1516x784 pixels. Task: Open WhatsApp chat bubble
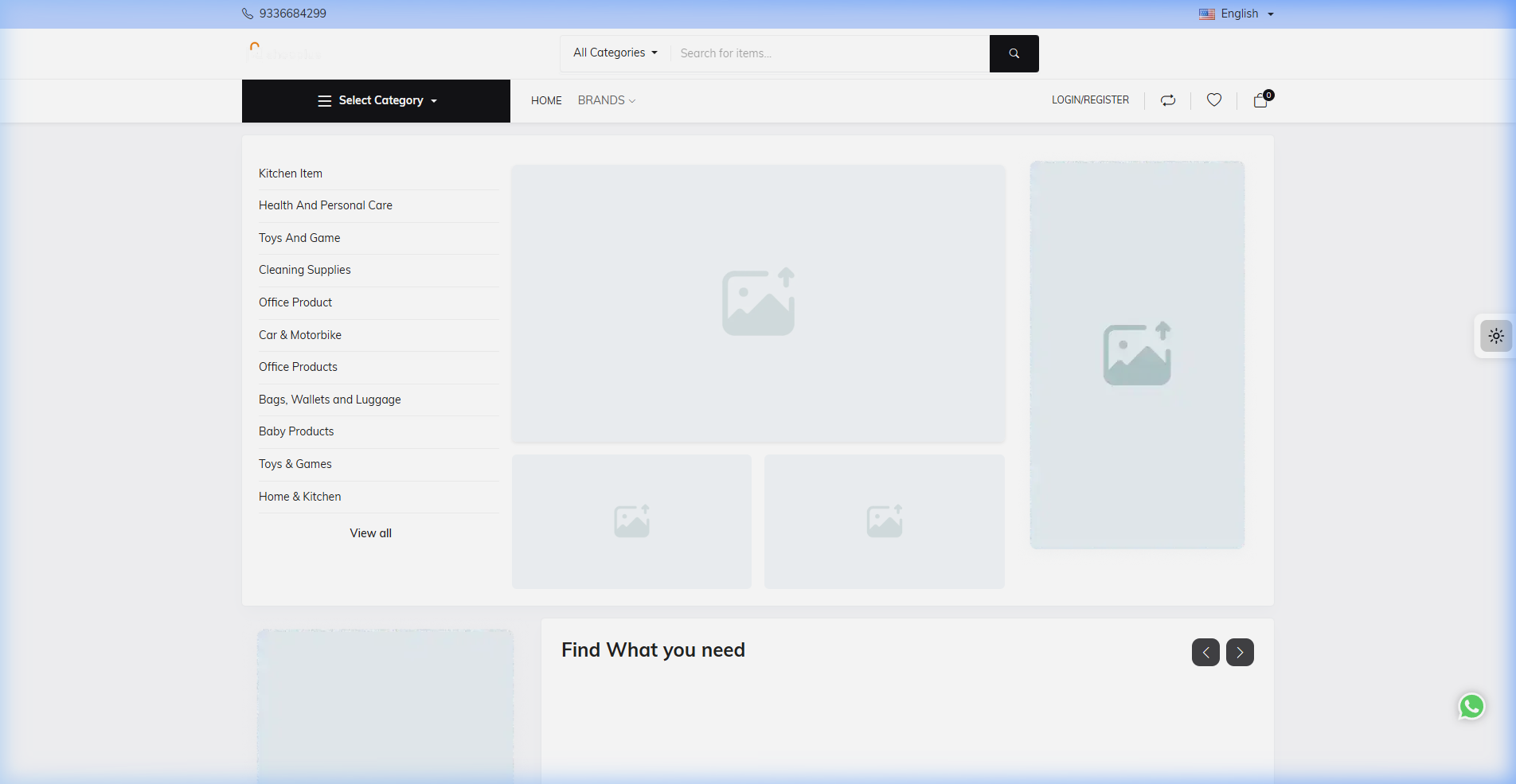(1471, 706)
